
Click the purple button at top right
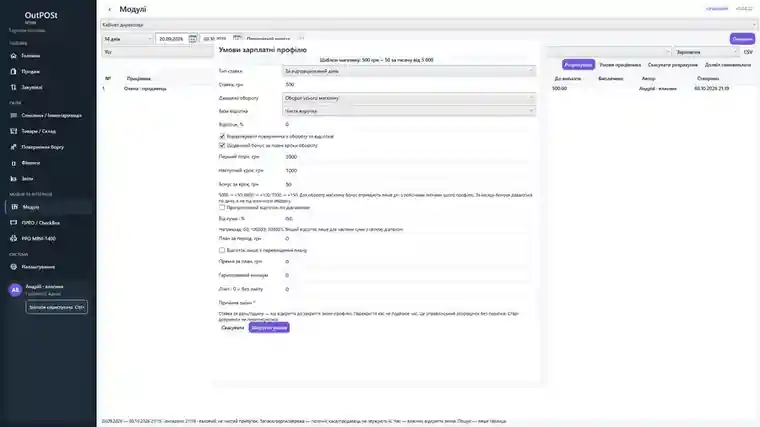pos(742,39)
